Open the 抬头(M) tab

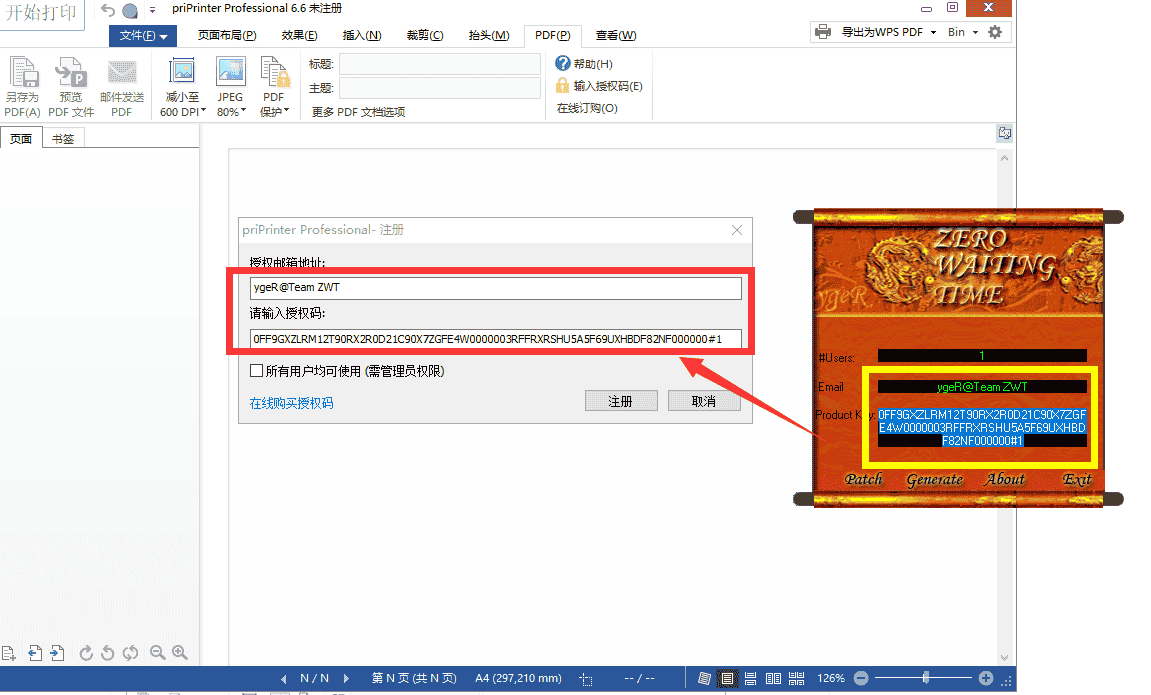489,35
